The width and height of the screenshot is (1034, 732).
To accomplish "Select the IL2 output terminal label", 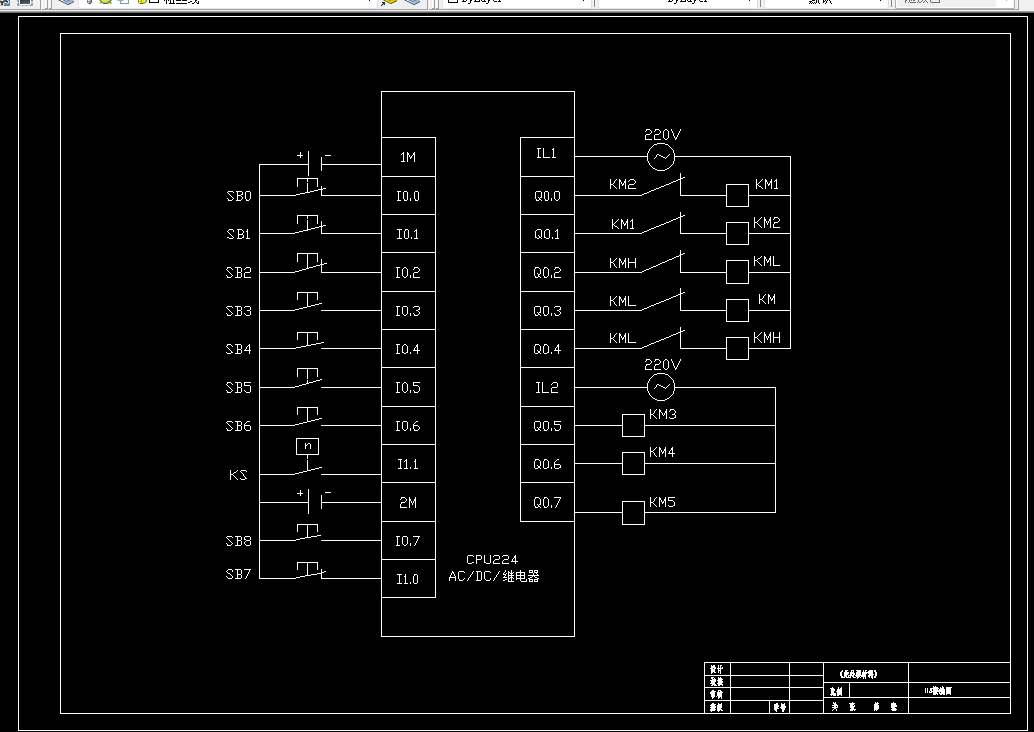I will coord(547,387).
